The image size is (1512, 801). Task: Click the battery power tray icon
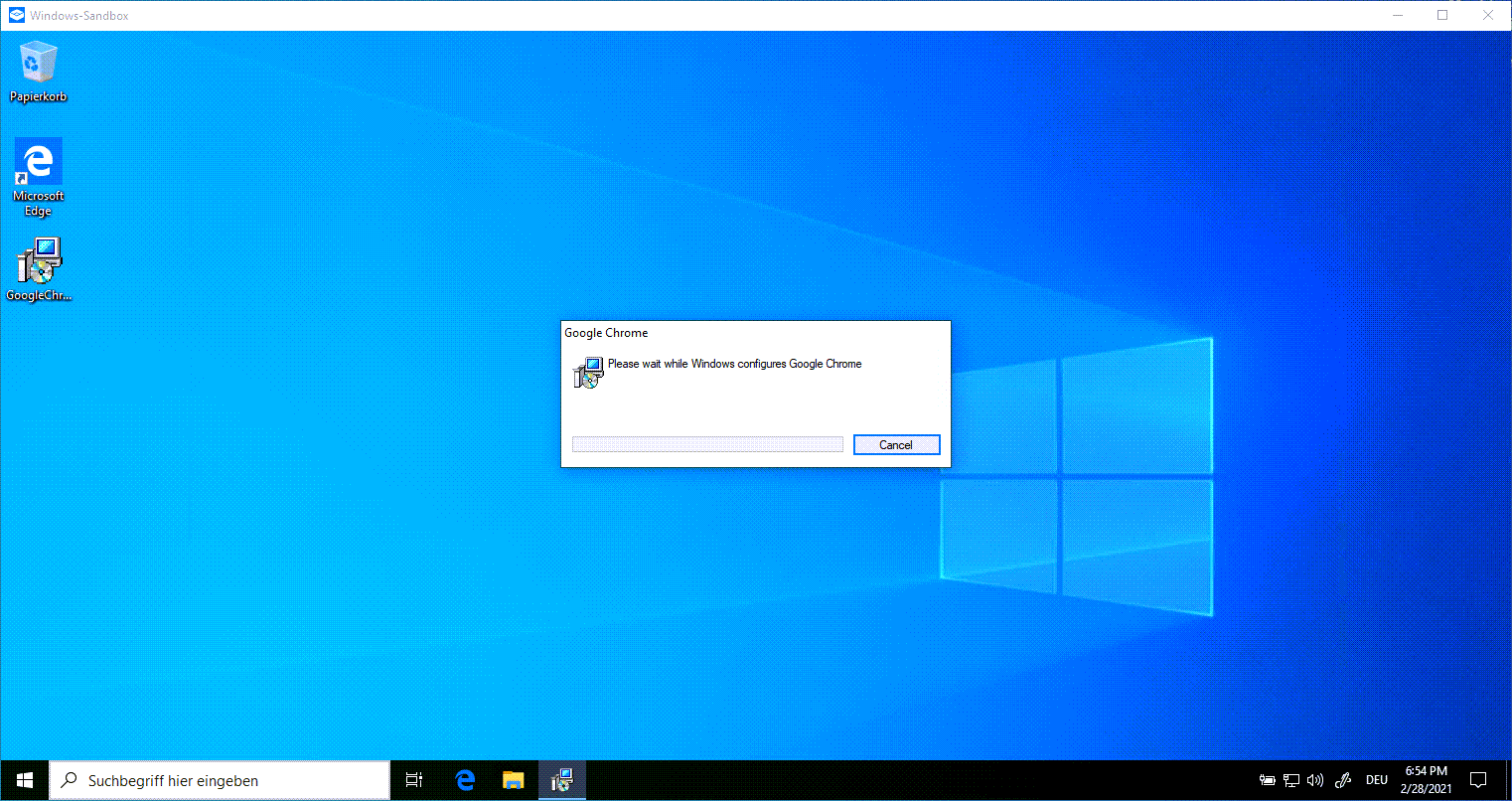point(1267,780)
